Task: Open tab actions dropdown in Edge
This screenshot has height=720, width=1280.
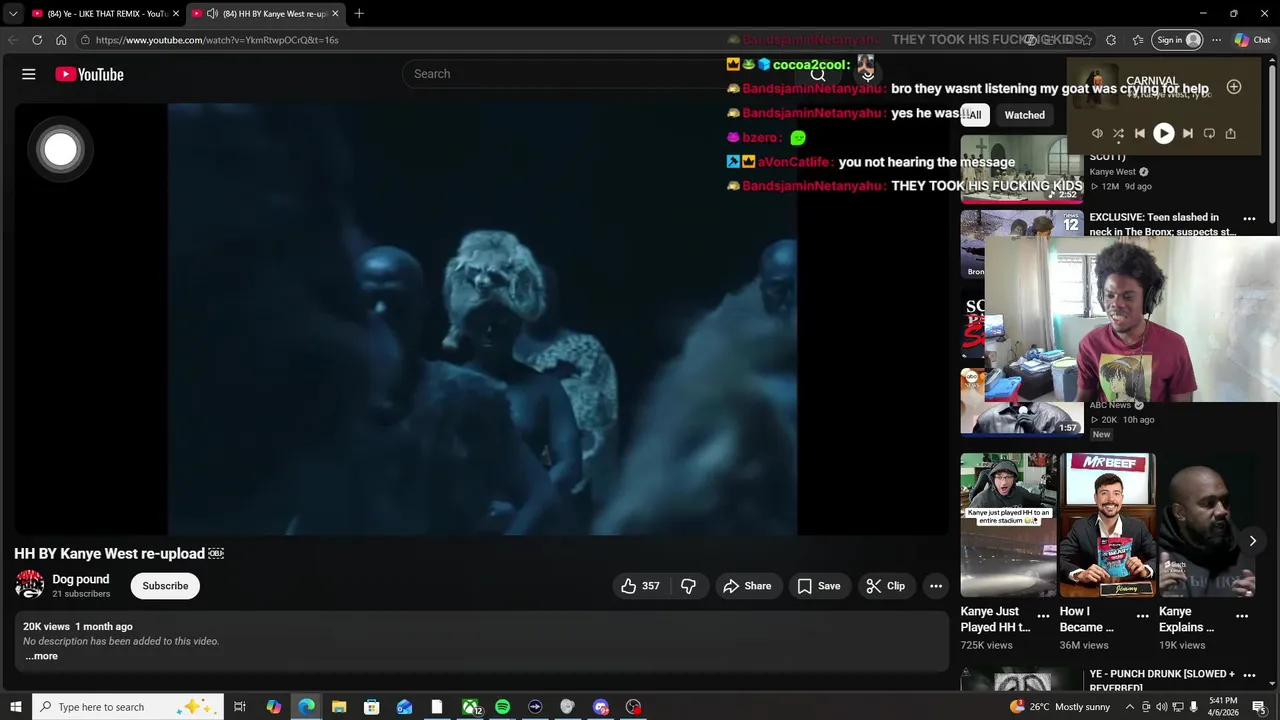Action: 13,14
